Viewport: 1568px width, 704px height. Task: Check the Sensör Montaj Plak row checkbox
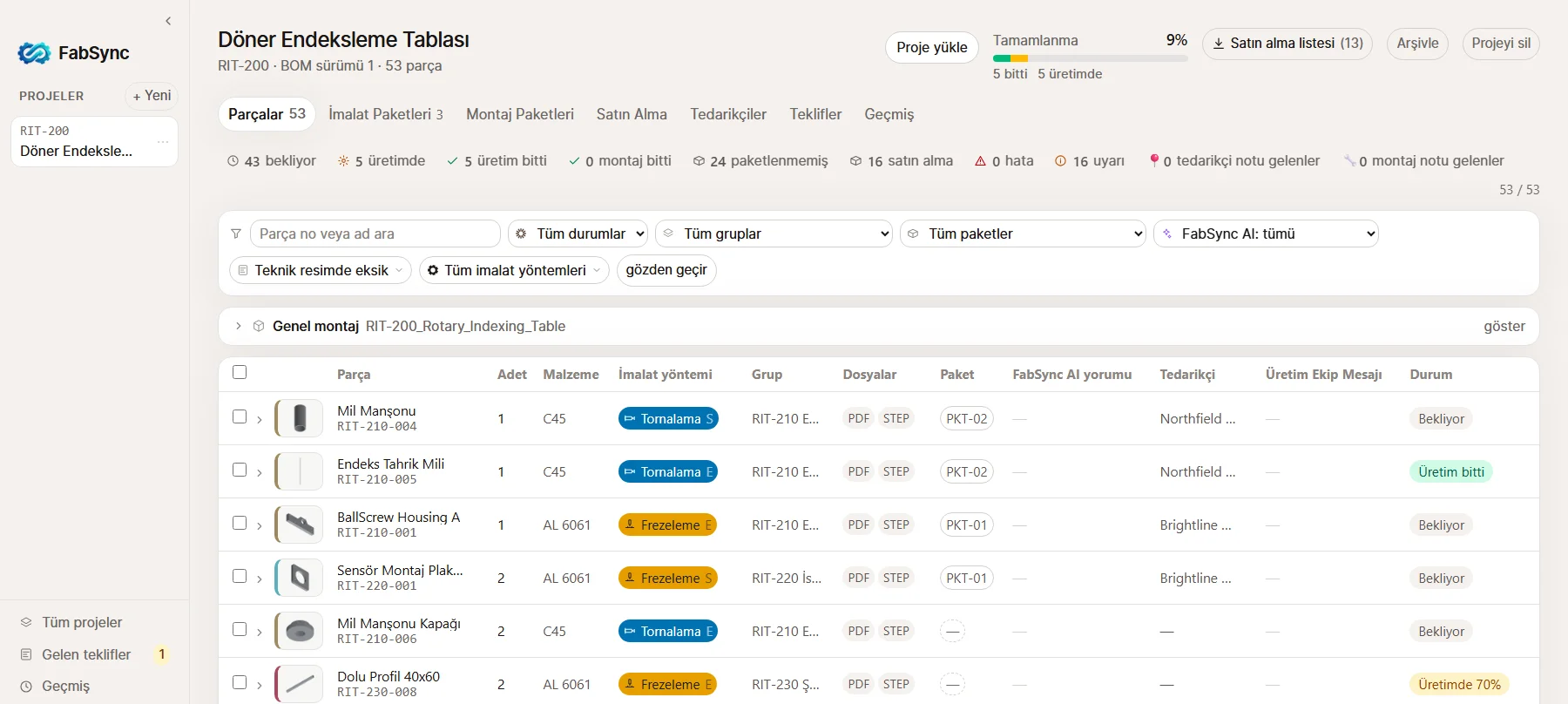tap(240, 576)
